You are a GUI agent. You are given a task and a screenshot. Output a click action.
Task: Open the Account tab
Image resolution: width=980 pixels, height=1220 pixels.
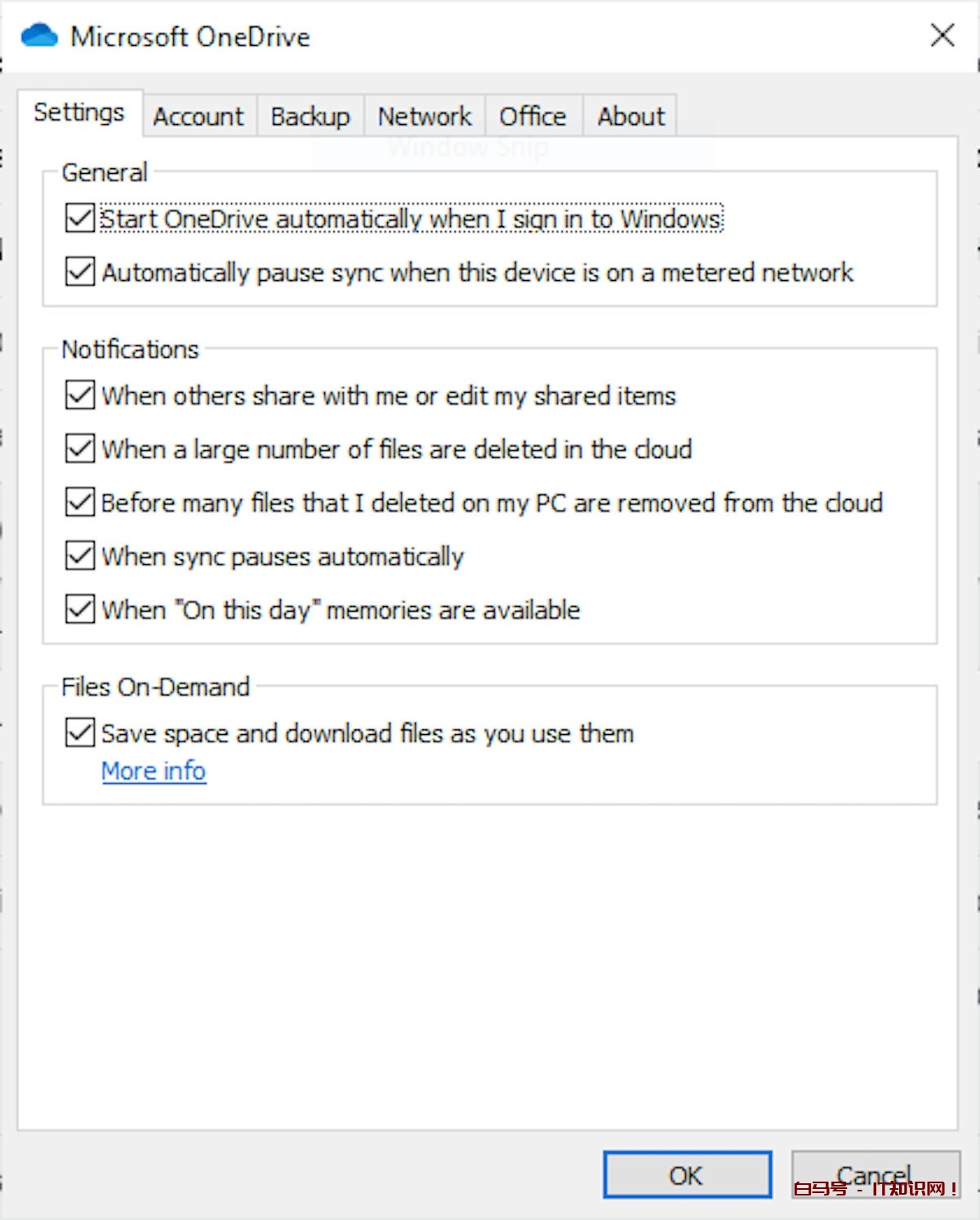point(198,117)
